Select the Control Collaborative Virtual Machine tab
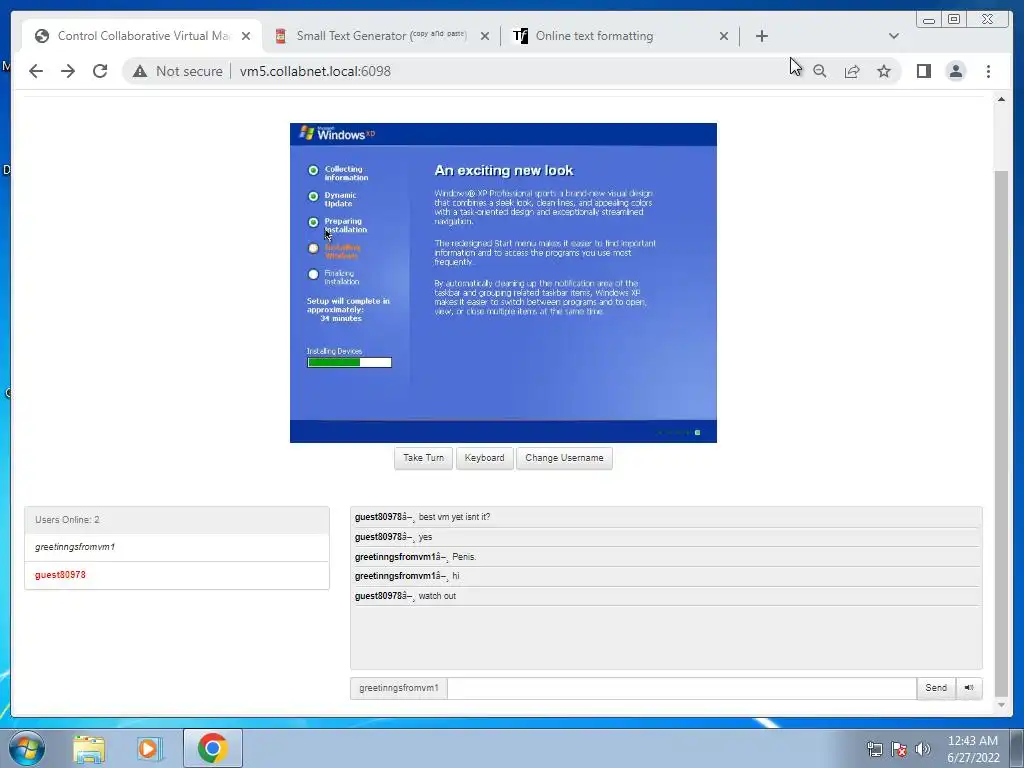1024x768 pixels. coord(142,36)
